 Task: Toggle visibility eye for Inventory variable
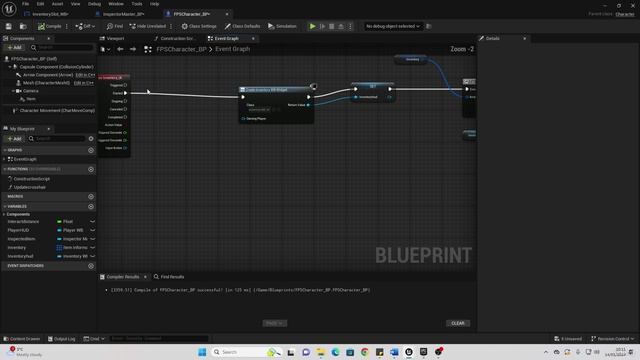pyautogui.click(x=93, y=247)
